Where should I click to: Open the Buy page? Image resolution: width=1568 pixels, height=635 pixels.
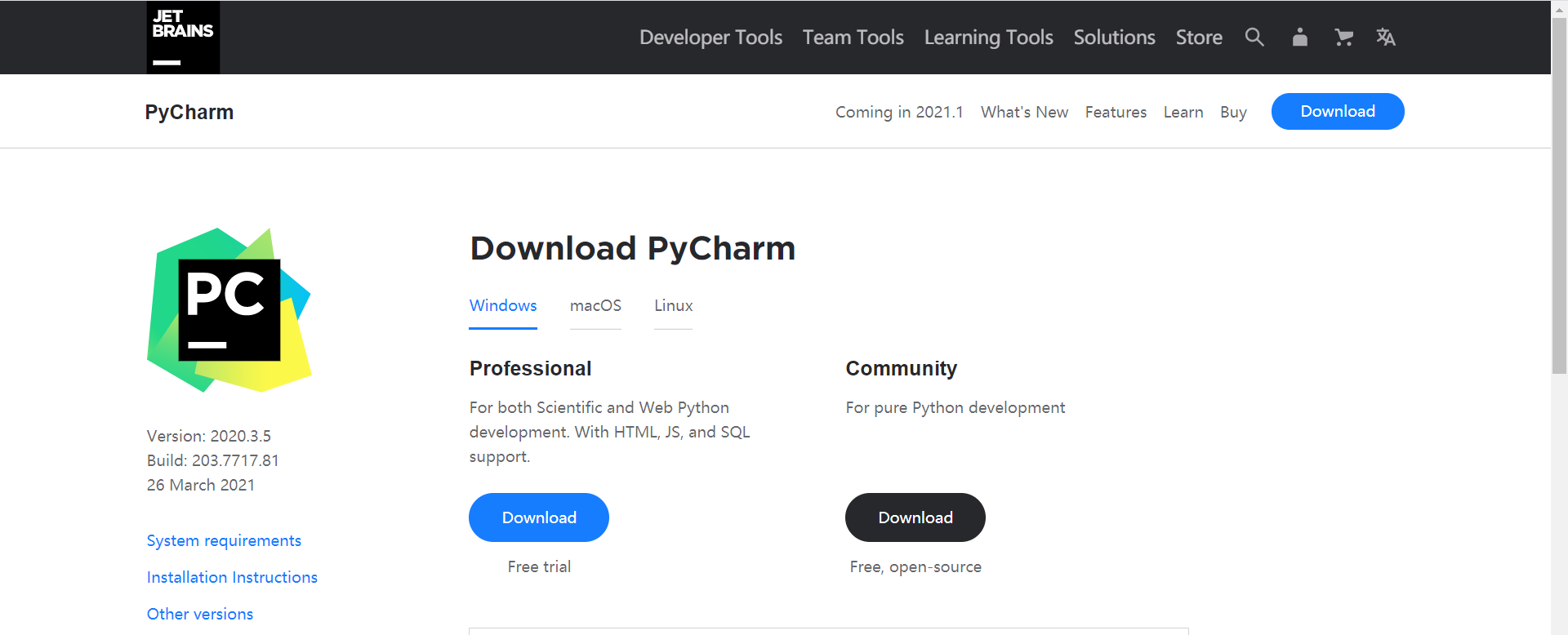(1233, 112)
